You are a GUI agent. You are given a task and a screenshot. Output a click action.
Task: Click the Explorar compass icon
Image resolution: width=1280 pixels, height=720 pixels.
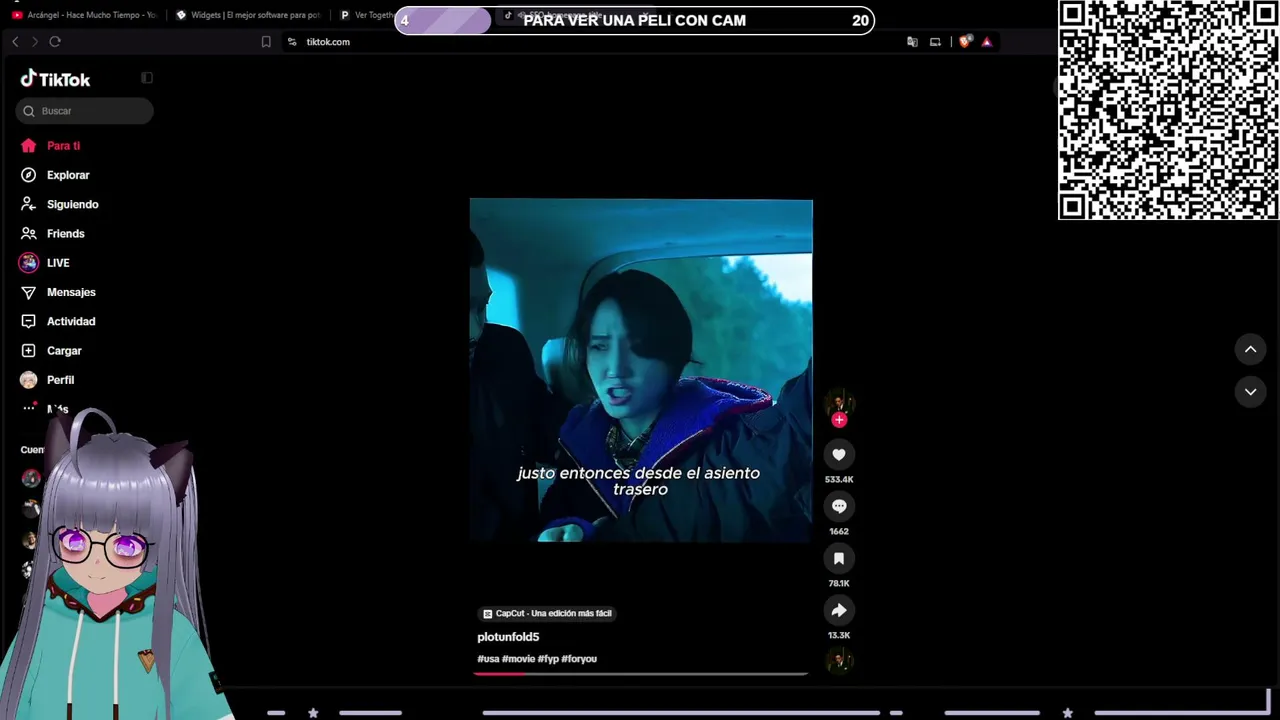coord(29,175)
